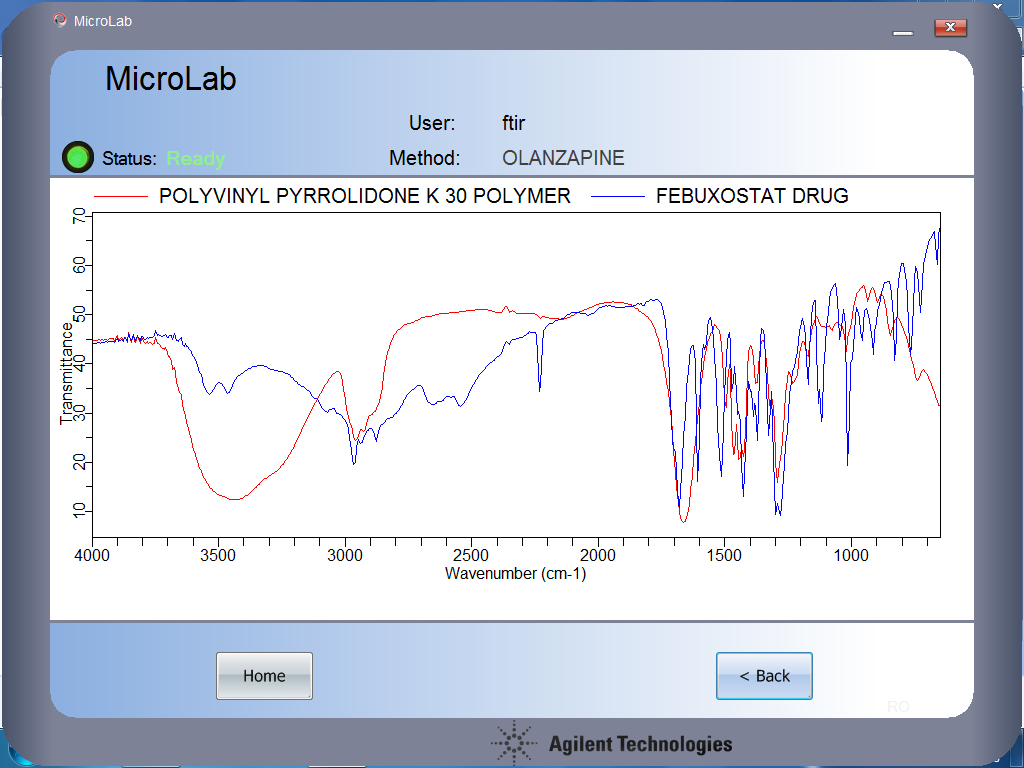Viewport: 1024px width, 768px height.
Task: Select the POLYVINYL PYRROLIDONE K 30 POLYMER legend label
Action: click(x=365, y=197)
